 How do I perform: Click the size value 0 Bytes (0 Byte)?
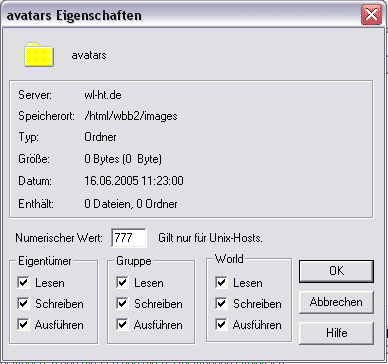[123, 159]
